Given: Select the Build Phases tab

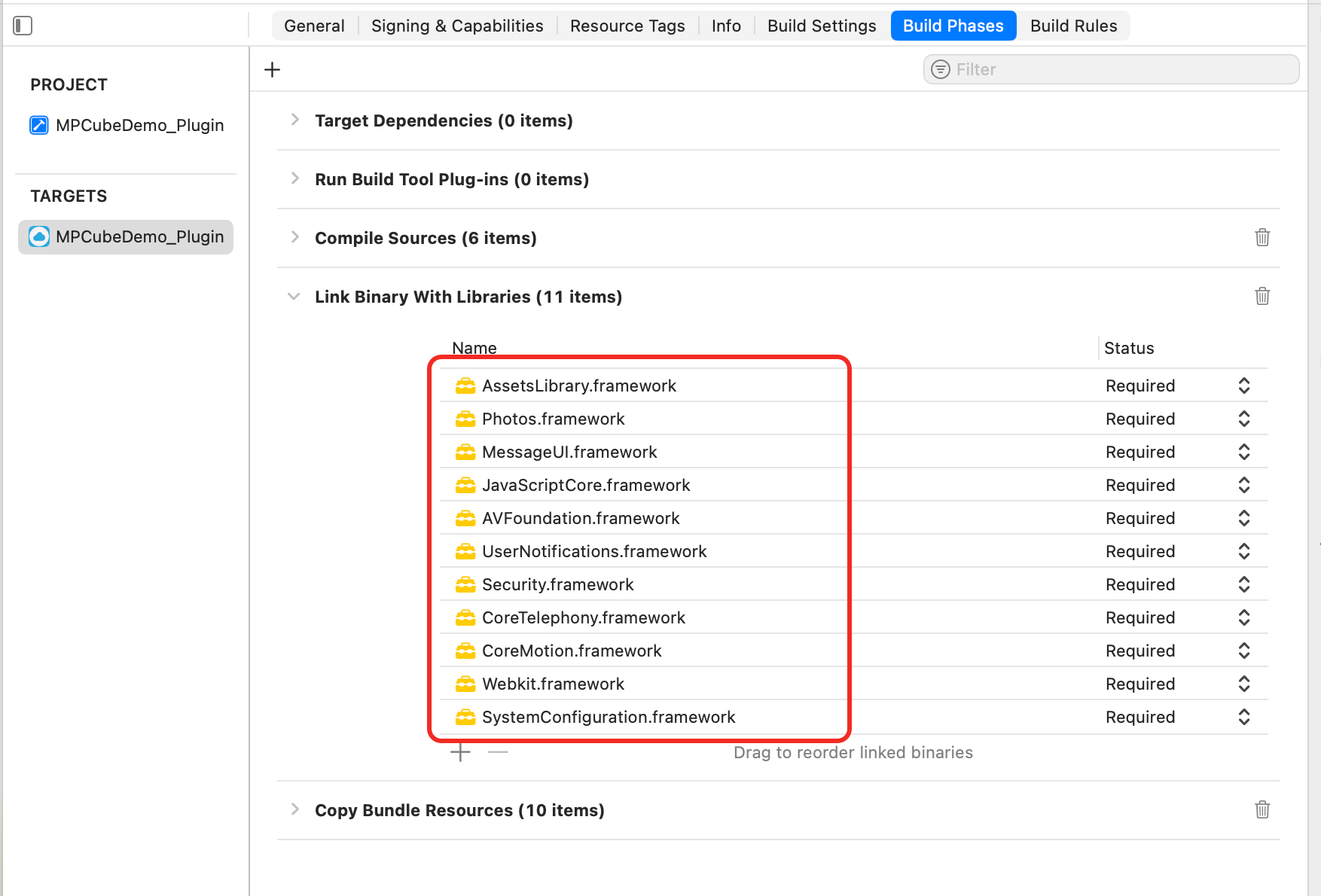Looking at the screenshot, I should click(953, 26).
